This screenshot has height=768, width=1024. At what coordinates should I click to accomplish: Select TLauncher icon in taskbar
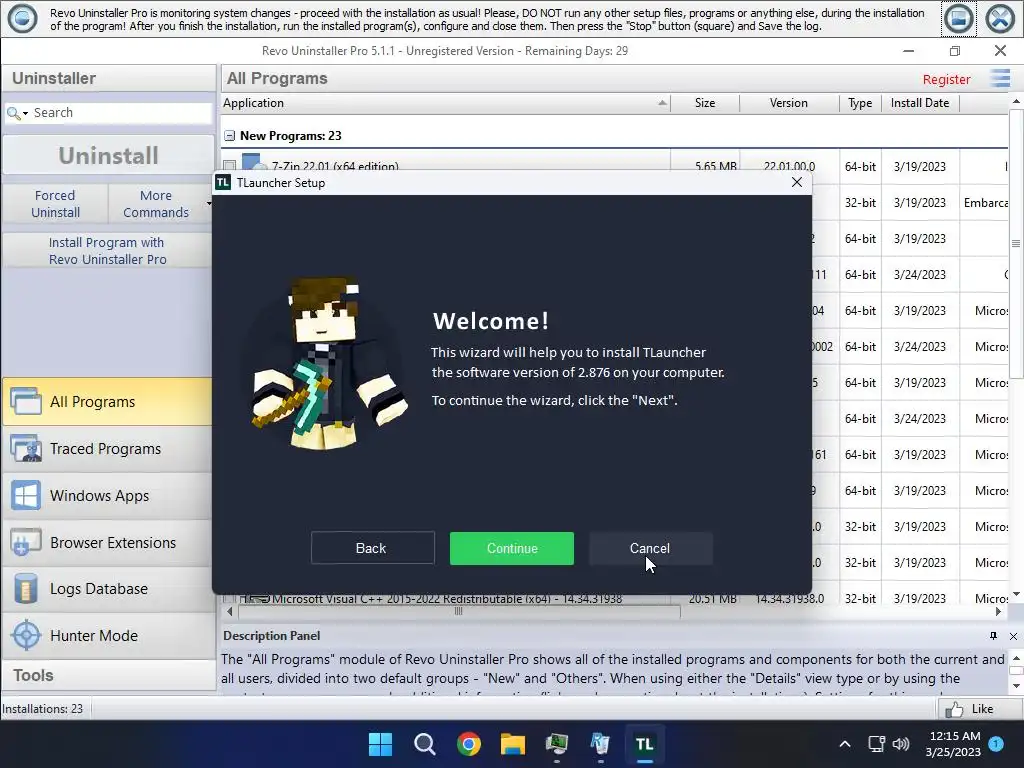tap(645, 744)
